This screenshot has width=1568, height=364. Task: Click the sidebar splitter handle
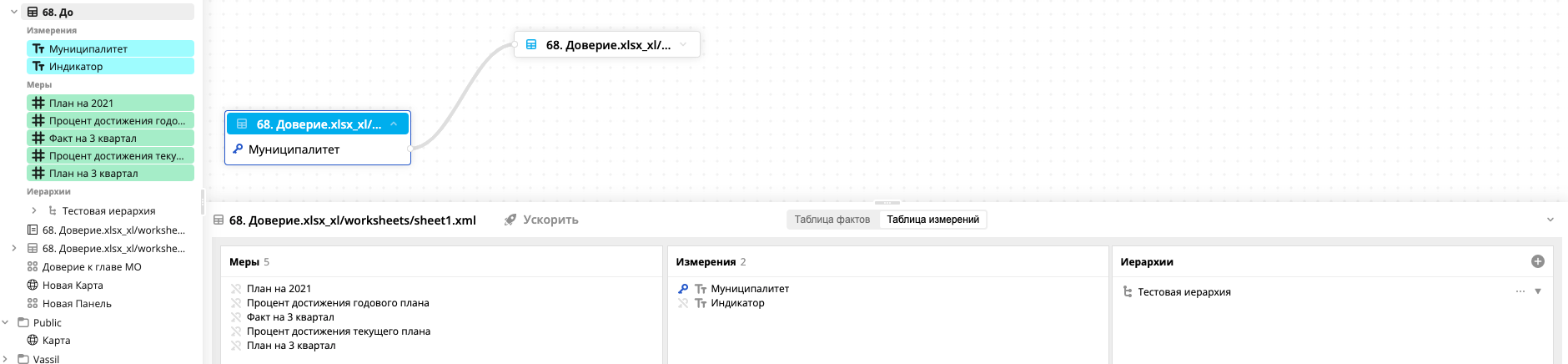(x=203, y=201)
